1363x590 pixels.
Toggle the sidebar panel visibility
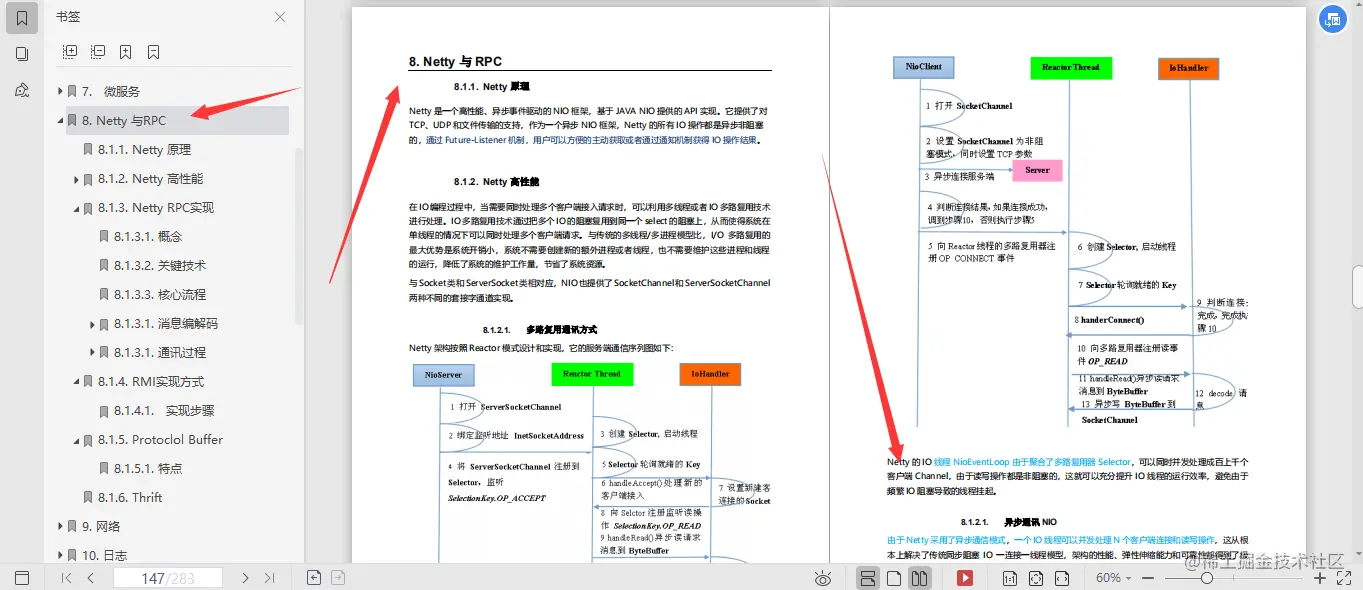coord(22,578)
